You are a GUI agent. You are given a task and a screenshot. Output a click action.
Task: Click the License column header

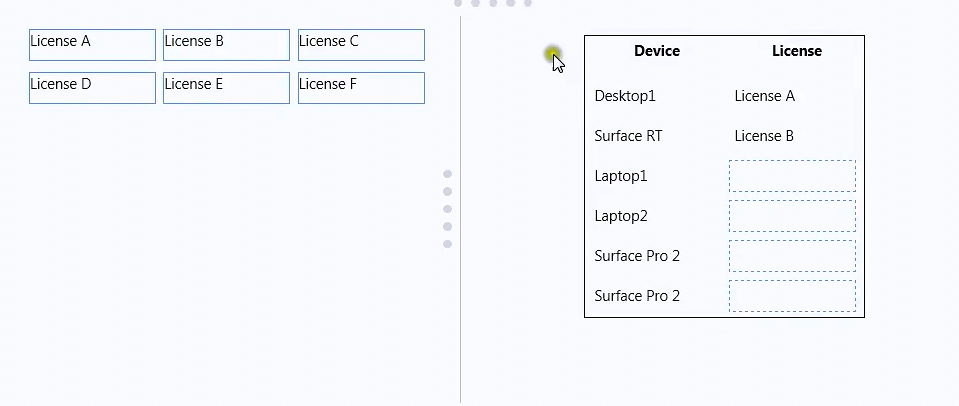pos(797,51)
